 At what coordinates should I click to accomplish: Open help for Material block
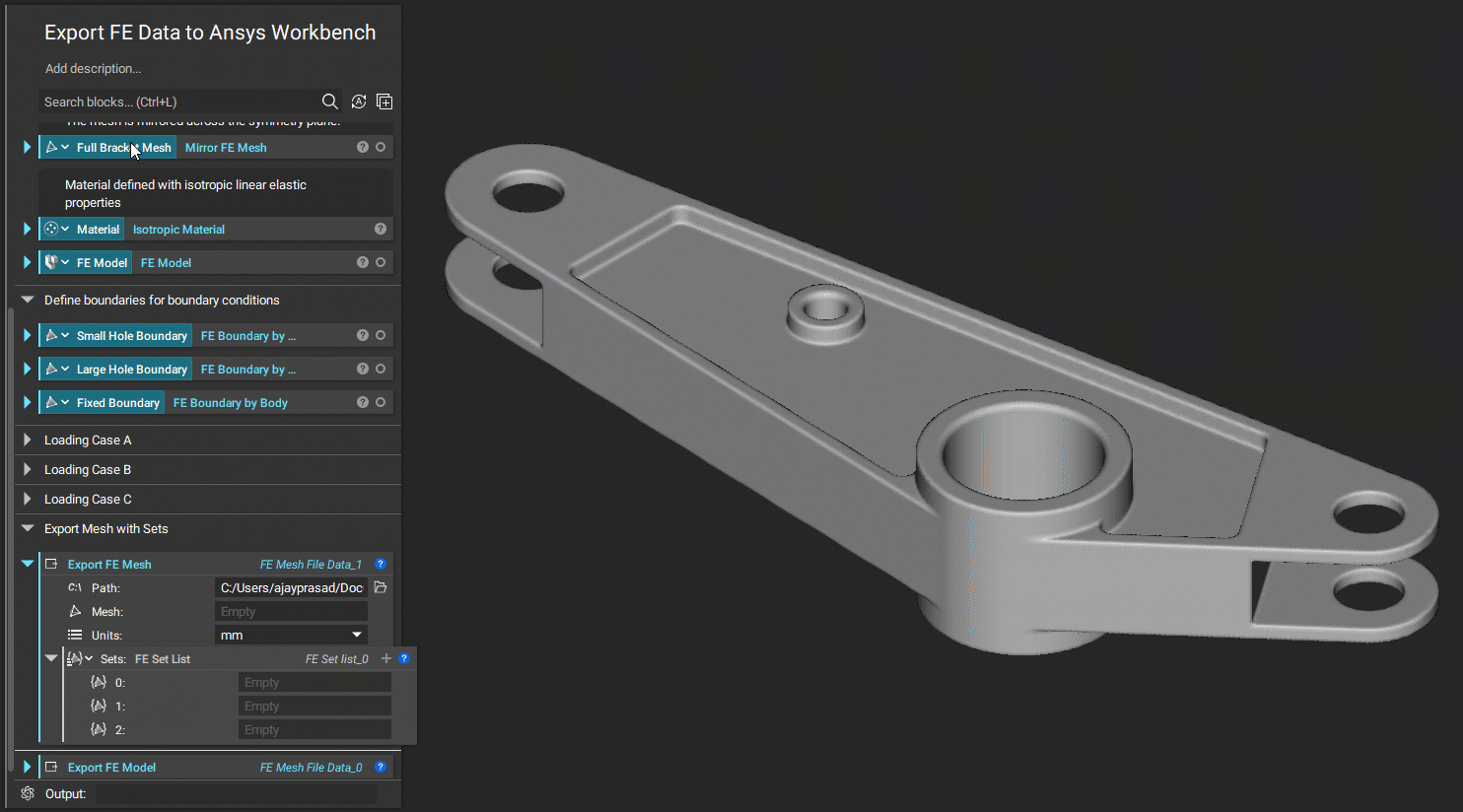pos(381,229)
